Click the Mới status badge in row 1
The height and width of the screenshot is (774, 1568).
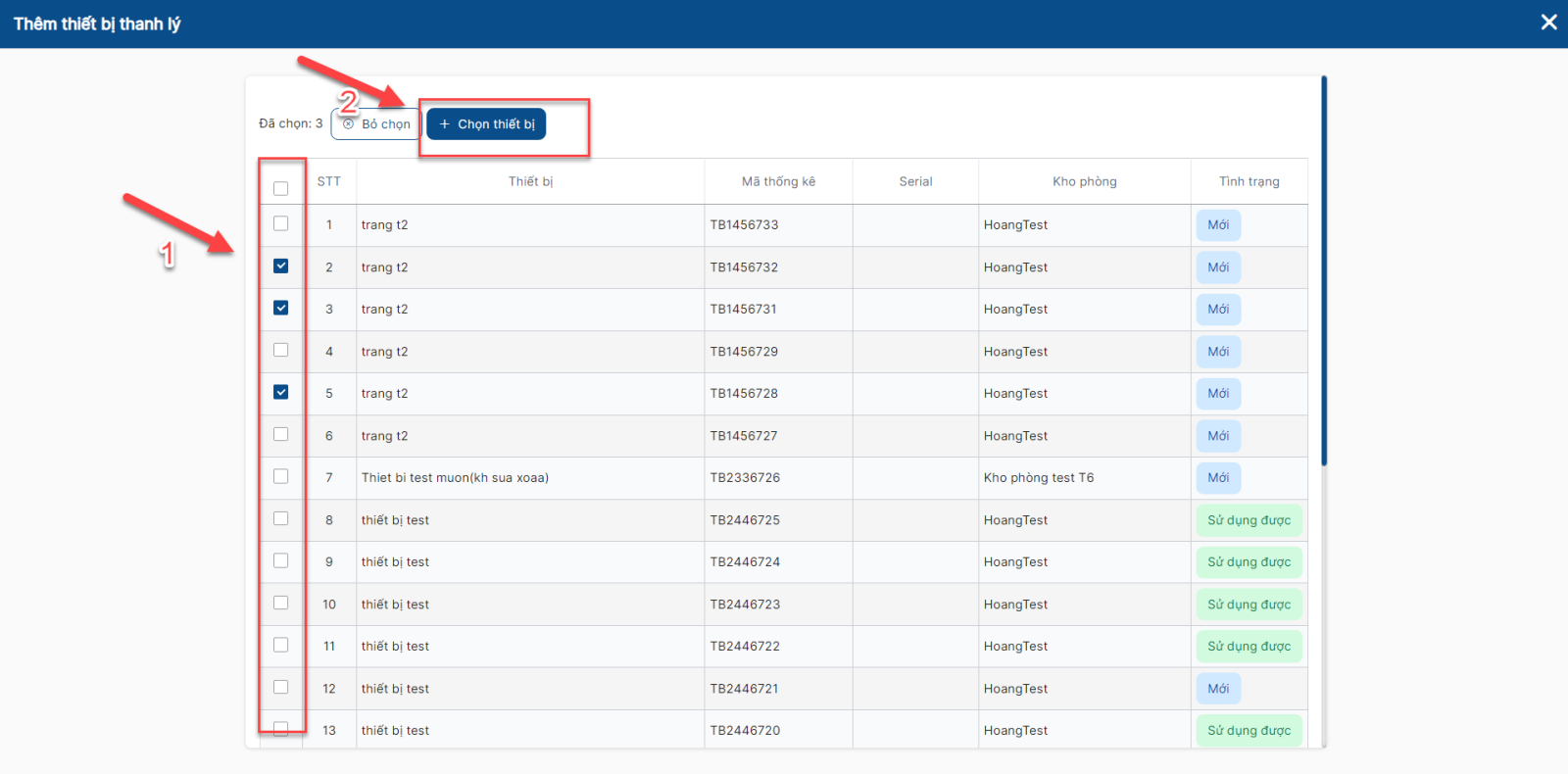pos(1218,225)
